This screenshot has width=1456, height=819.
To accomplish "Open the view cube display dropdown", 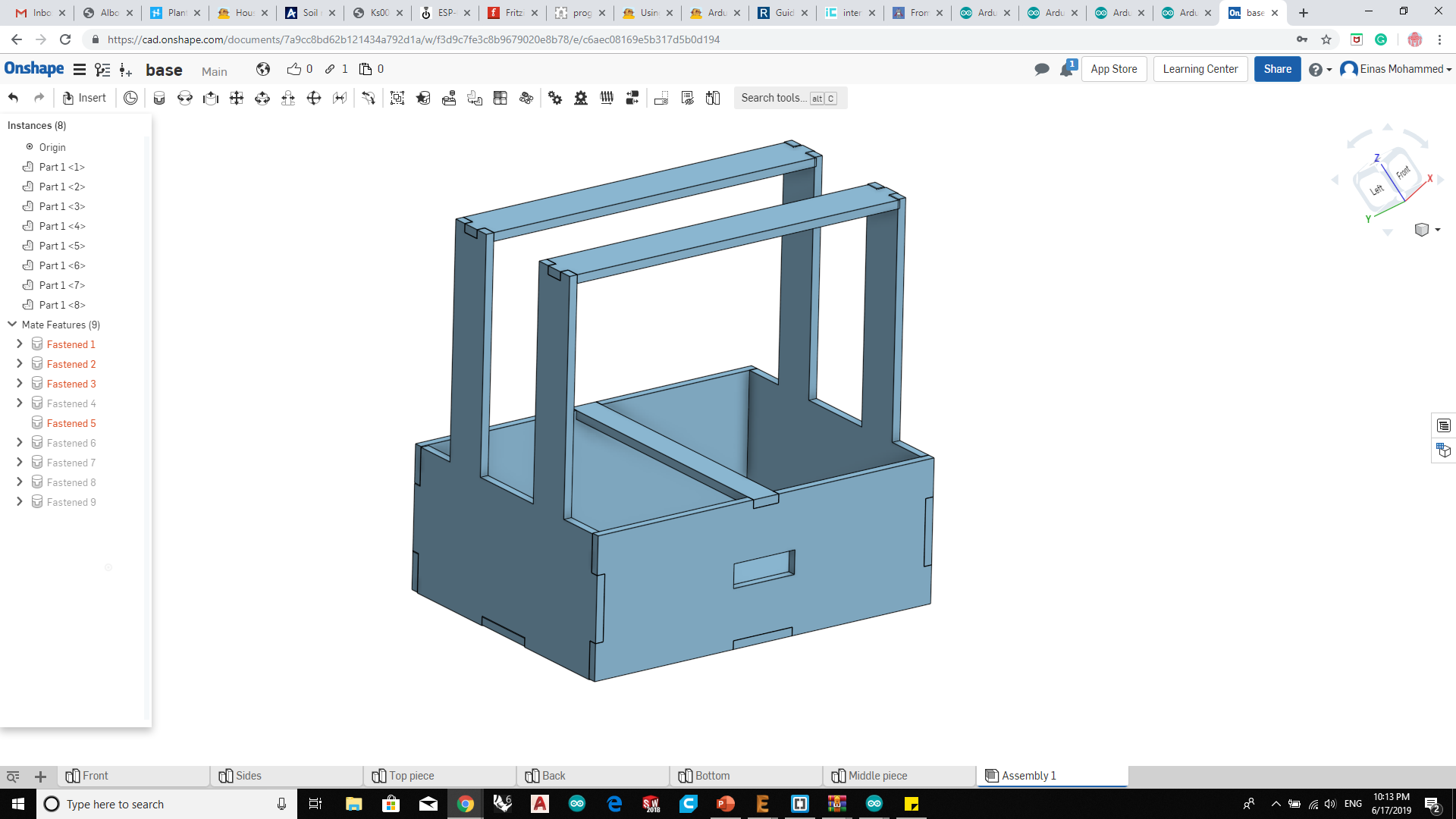I will tap(1438, 230).
